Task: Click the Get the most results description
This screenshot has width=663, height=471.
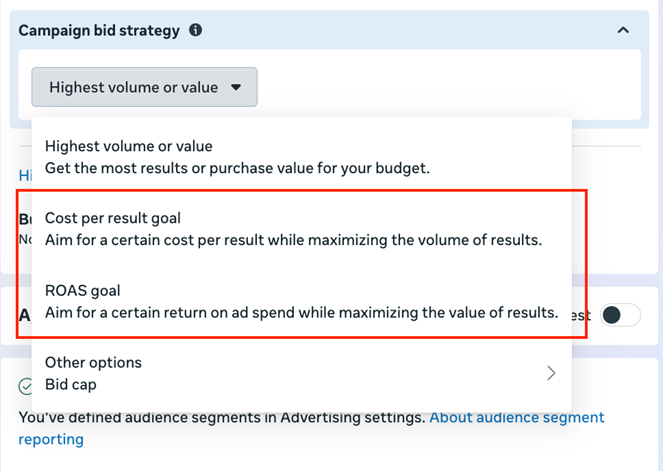Action: [x=237, y=168]
